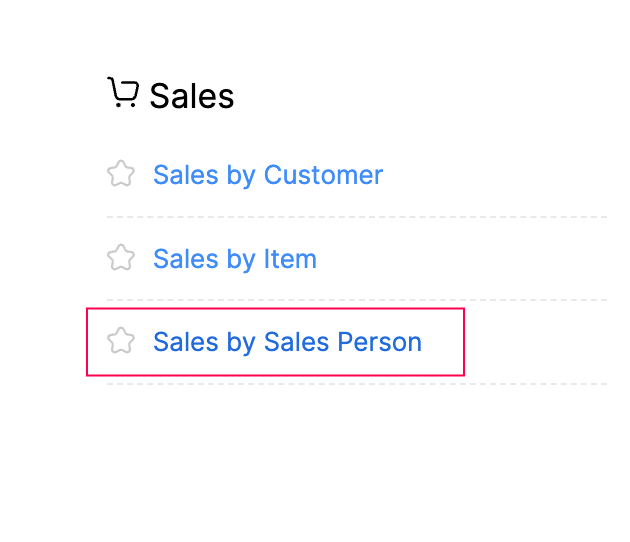Open the Sales by Item report

(x=234, y=259)
